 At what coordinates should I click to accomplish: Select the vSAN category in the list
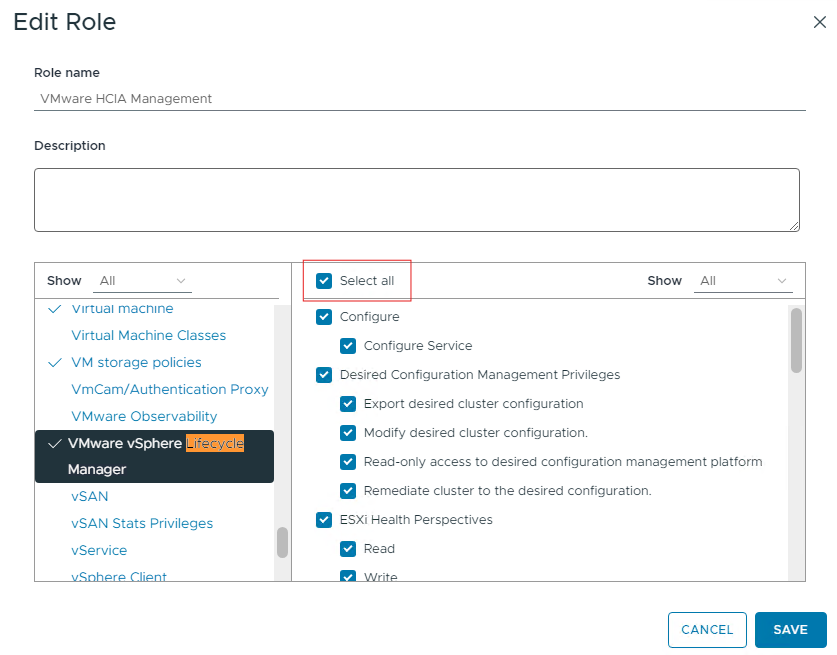point(89,496)
